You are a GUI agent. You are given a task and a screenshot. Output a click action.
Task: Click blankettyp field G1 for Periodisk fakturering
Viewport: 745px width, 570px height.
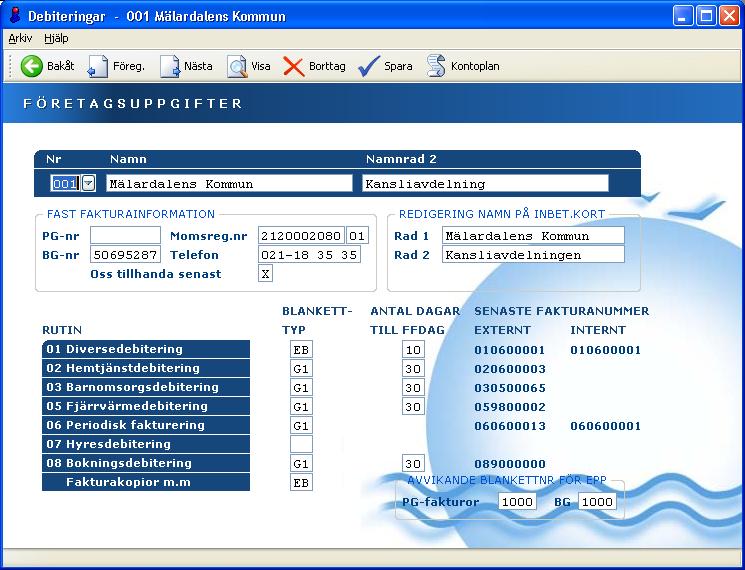click(x=301, y=426)
